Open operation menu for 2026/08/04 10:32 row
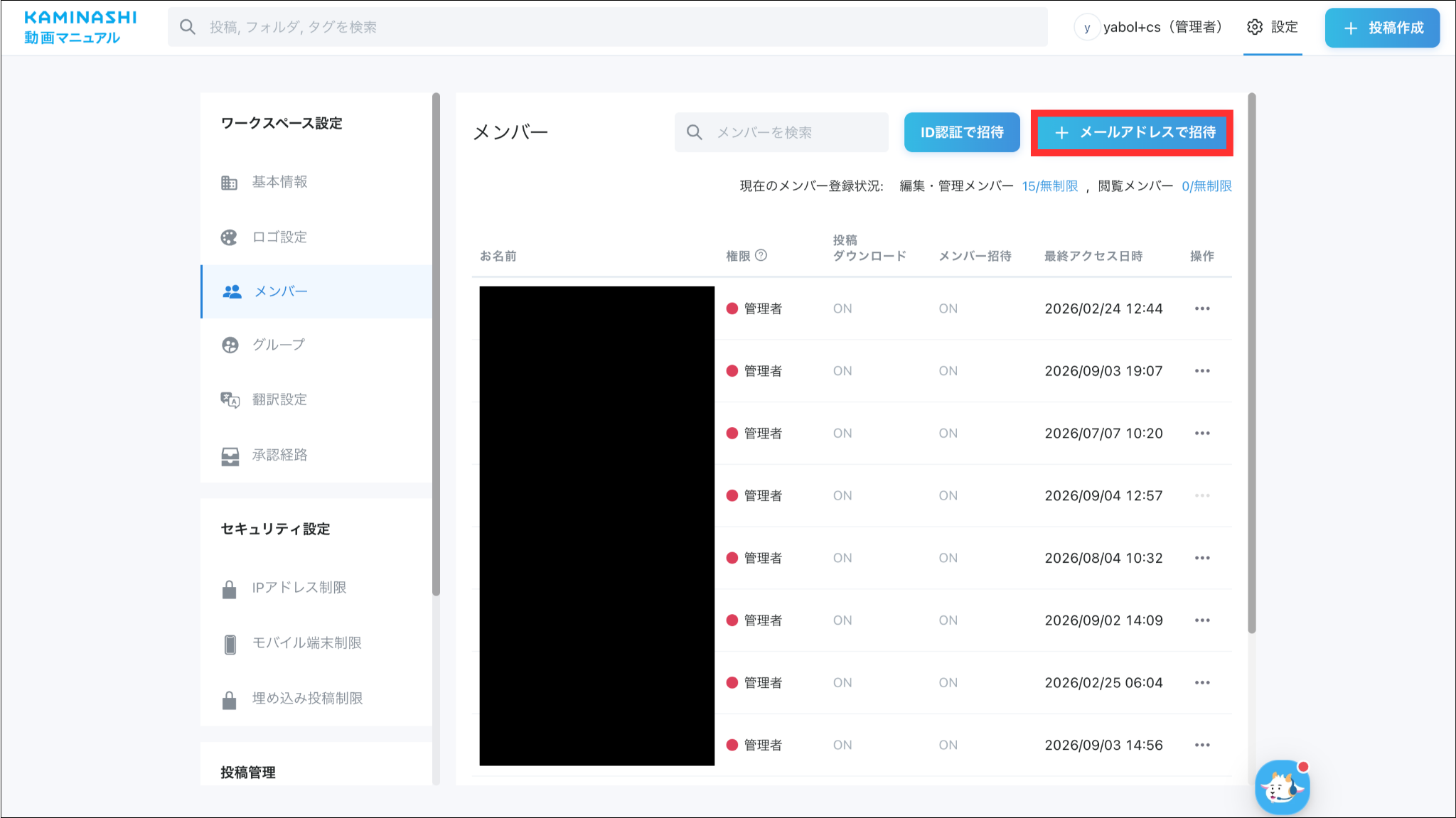1456x818 pixels. (1202, 558)
